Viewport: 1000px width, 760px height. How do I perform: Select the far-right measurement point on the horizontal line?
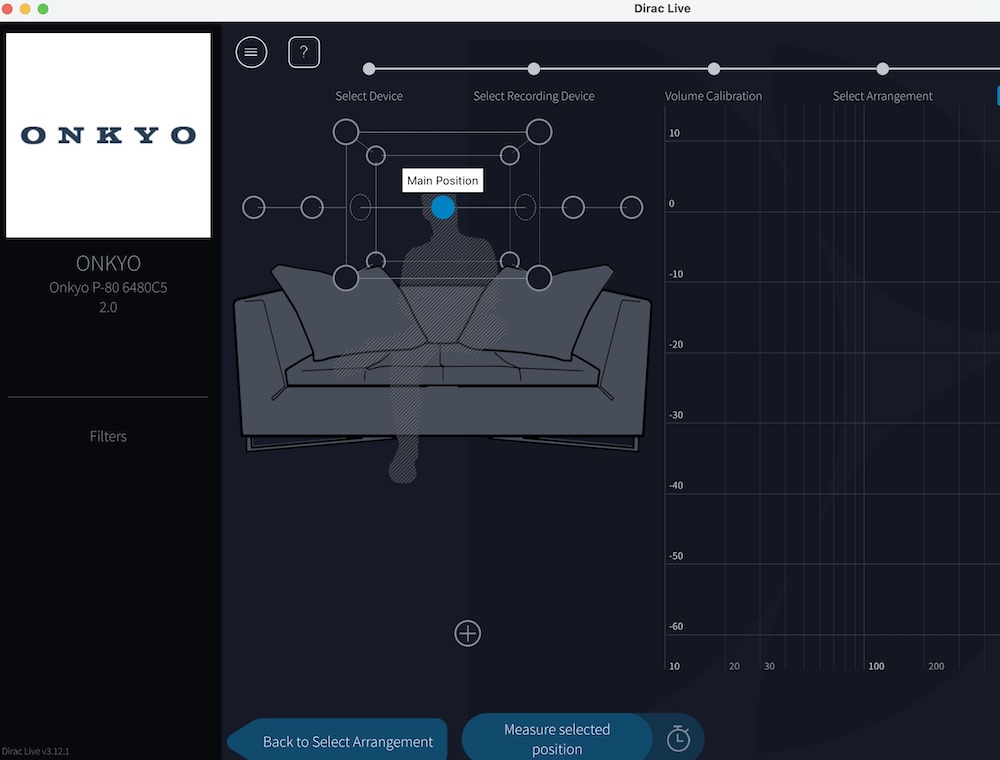[x=631, y=207]
